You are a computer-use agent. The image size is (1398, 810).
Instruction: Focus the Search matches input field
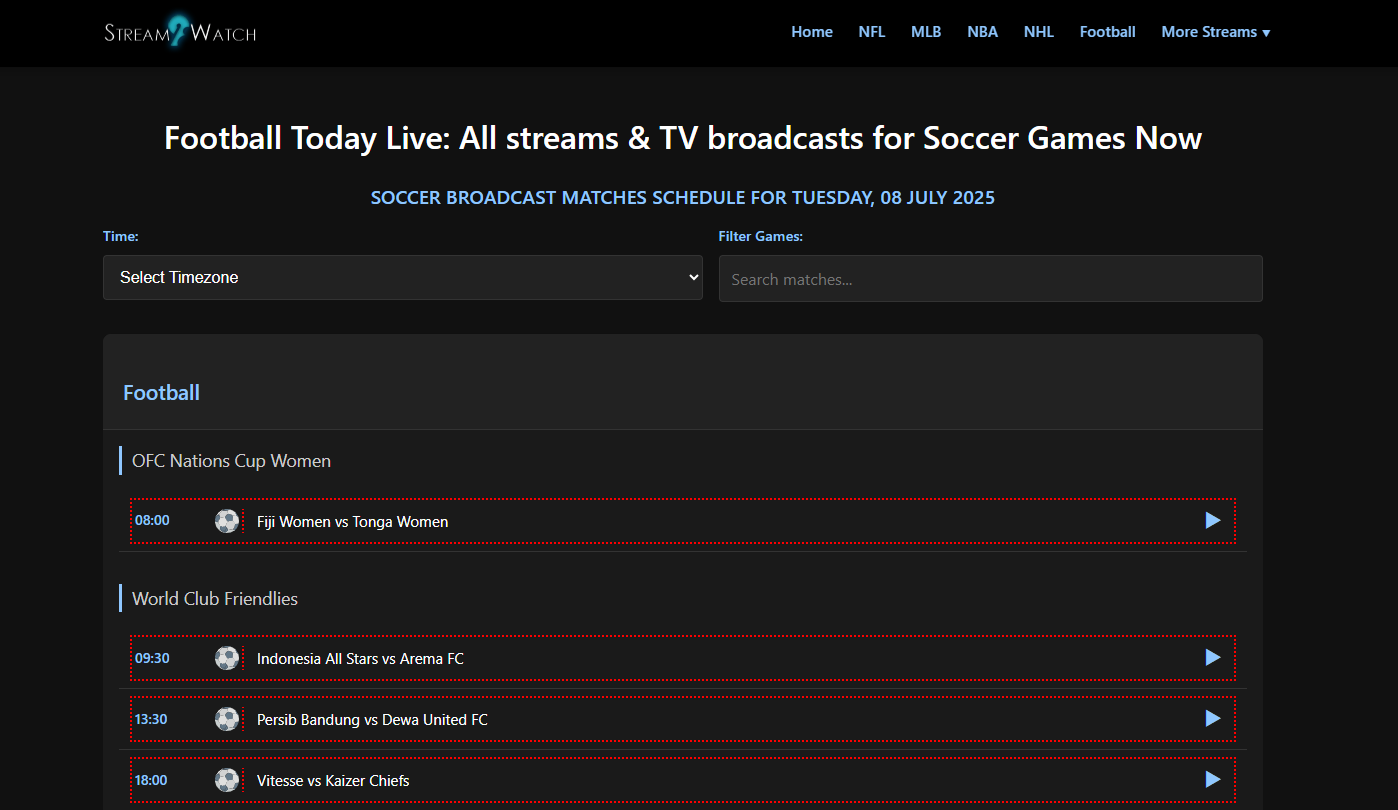pos(991,278)
